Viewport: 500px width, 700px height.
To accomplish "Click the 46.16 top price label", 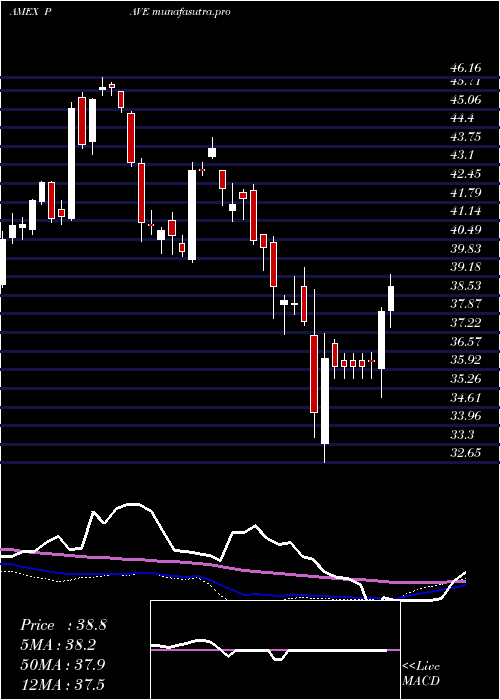I will click(x=466, y=68).
